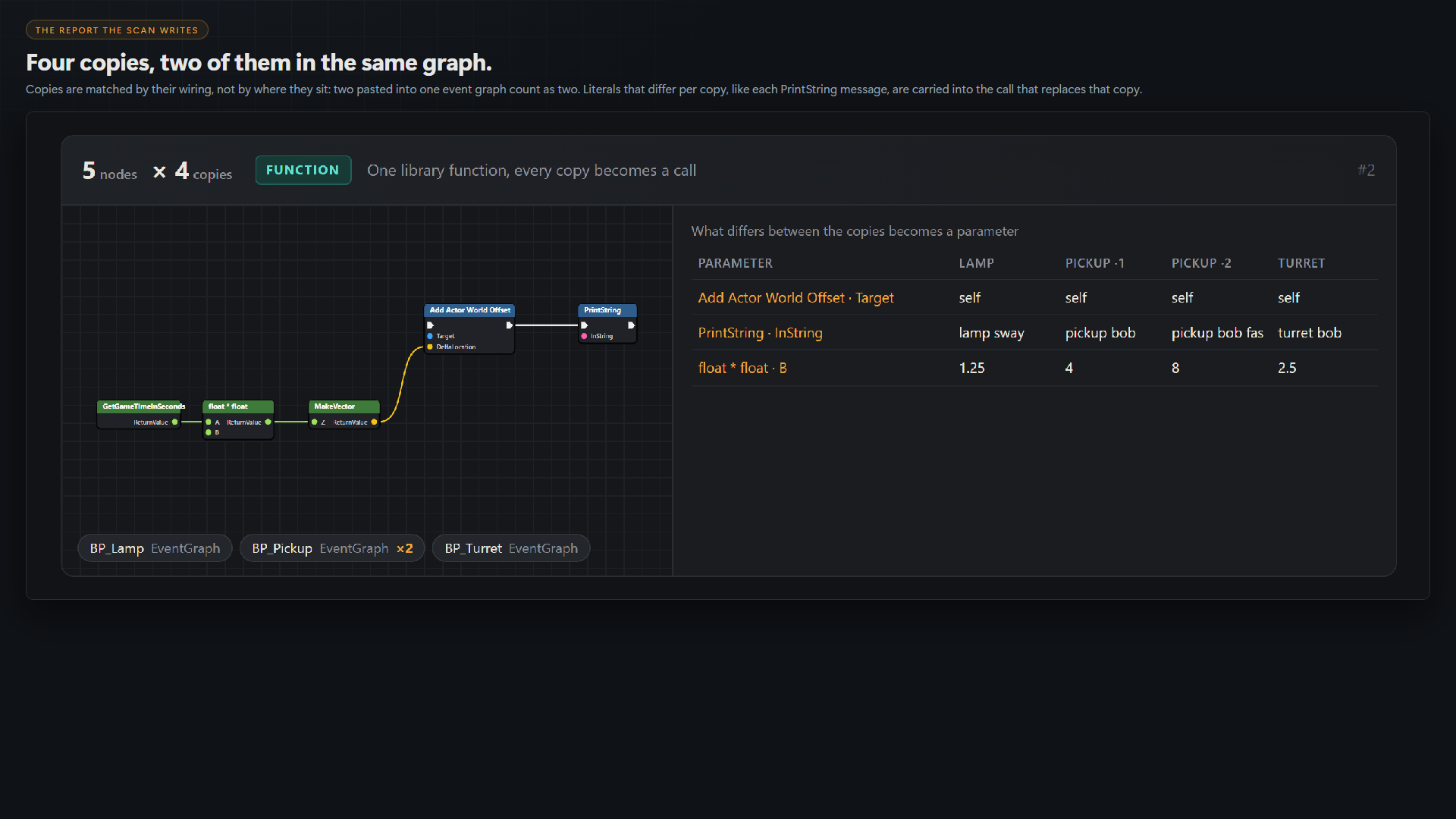Viewport: 1456px width, 819px height.
Task: Select the PrintString · InString parameter row
Action: point(1034,333)
